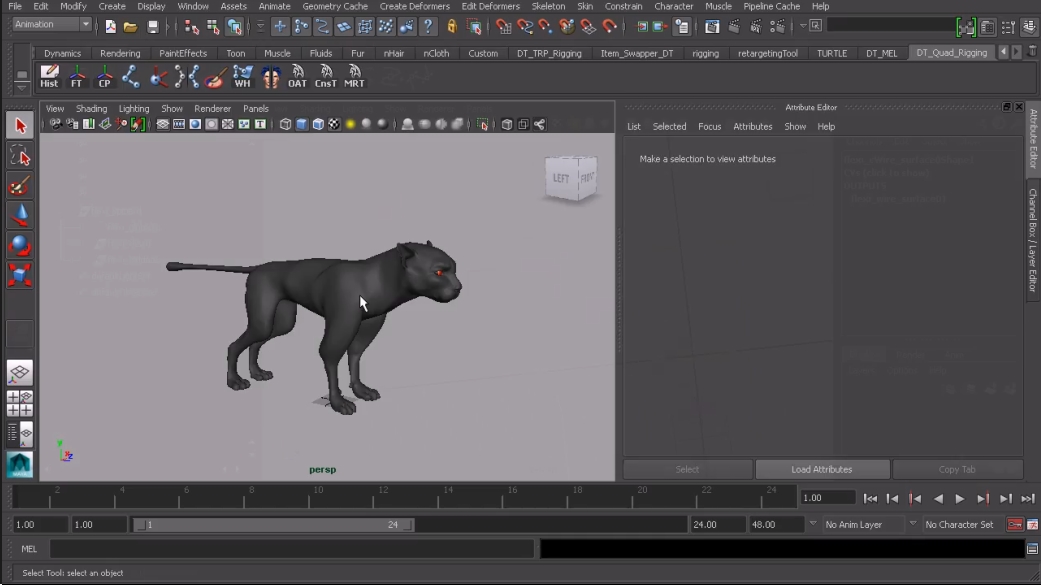Screen dimensions: 1041x585
Task: Enable smooth shade all in viewport
Action: pyautogui.click(x=301, y=125)
